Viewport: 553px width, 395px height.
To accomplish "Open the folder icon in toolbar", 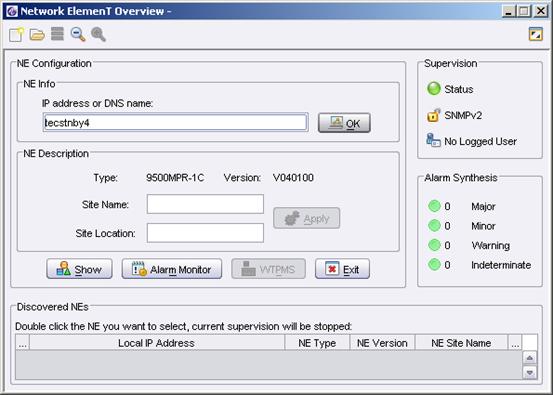I will [x=37, y=35].
